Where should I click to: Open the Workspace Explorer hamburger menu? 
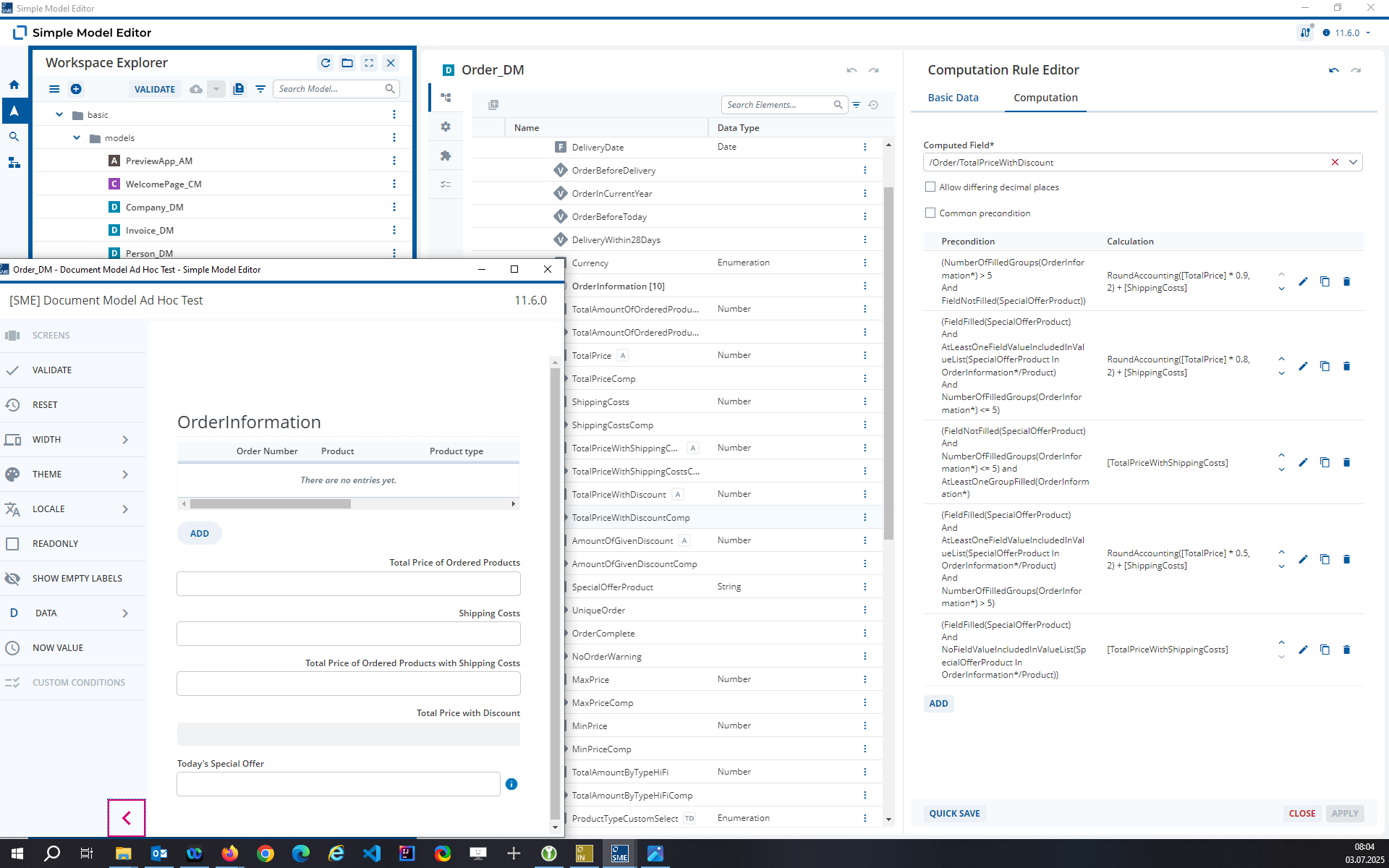point(54,89)
